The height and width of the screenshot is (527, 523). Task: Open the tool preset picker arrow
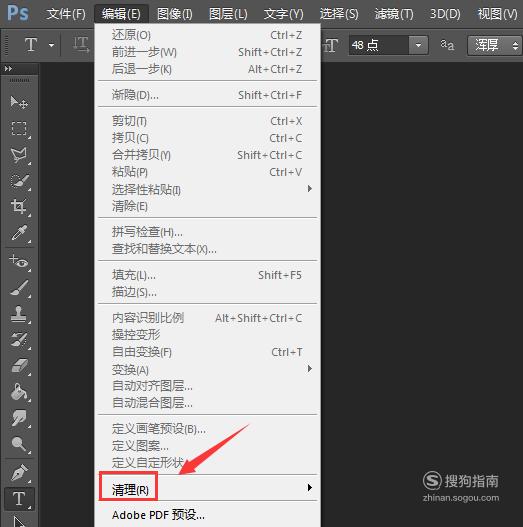tap(51, 45)
